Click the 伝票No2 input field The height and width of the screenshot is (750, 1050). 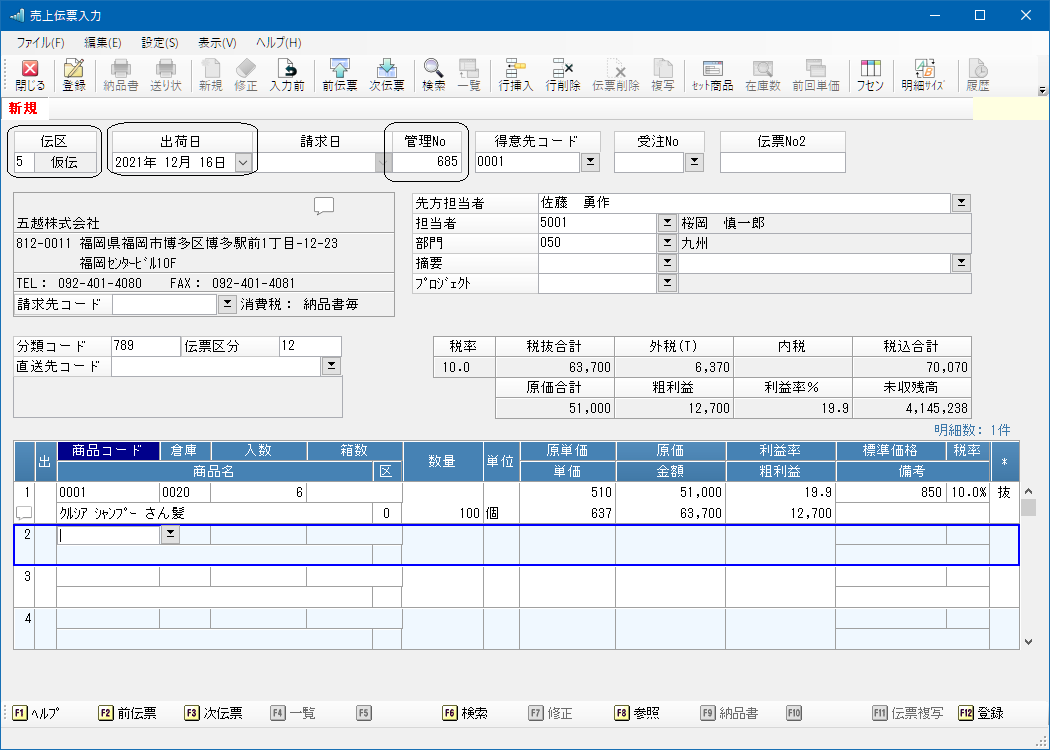coord(782,162)
